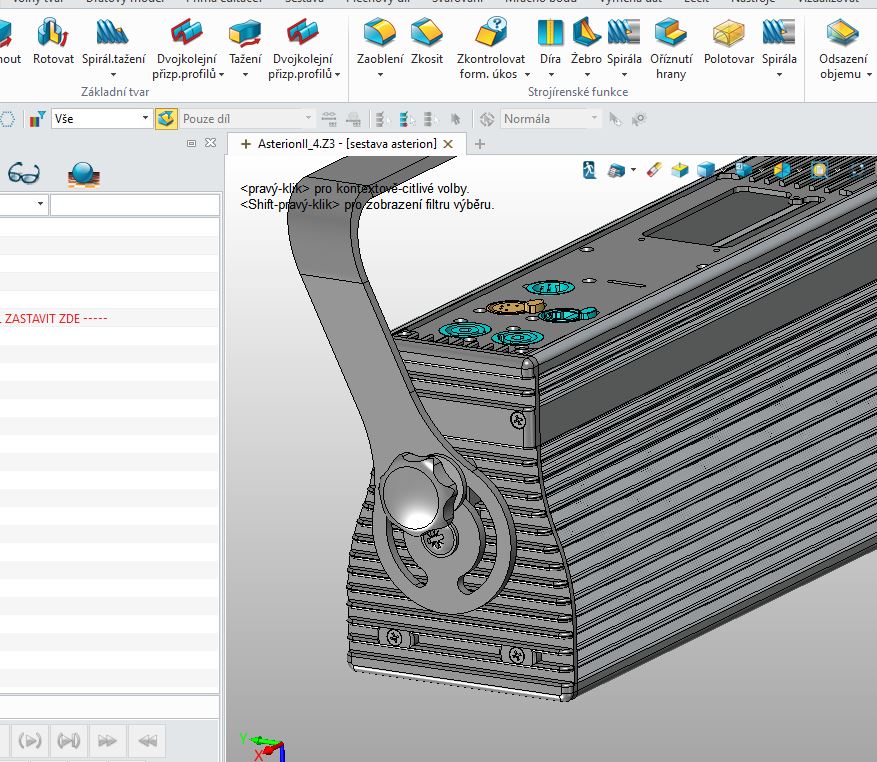Click the step-forward playback button
This screenshot has width=877, height=762.
pyautogui.click(x=69, y=741)
